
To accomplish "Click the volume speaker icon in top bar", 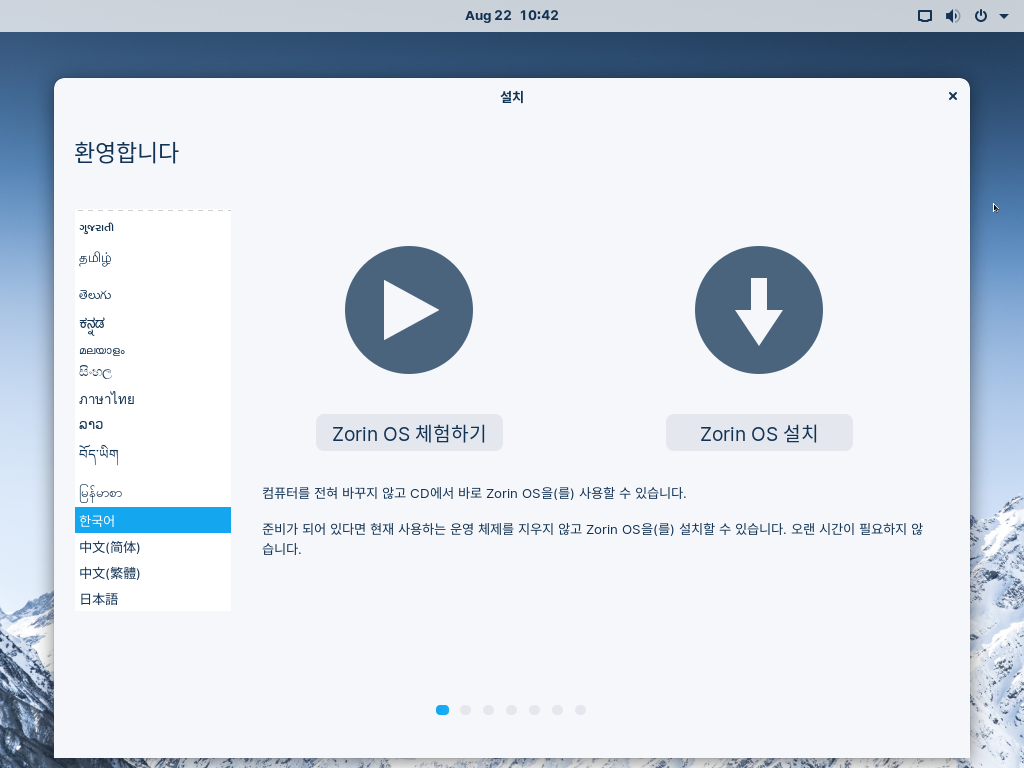I will tap(953, 16).
